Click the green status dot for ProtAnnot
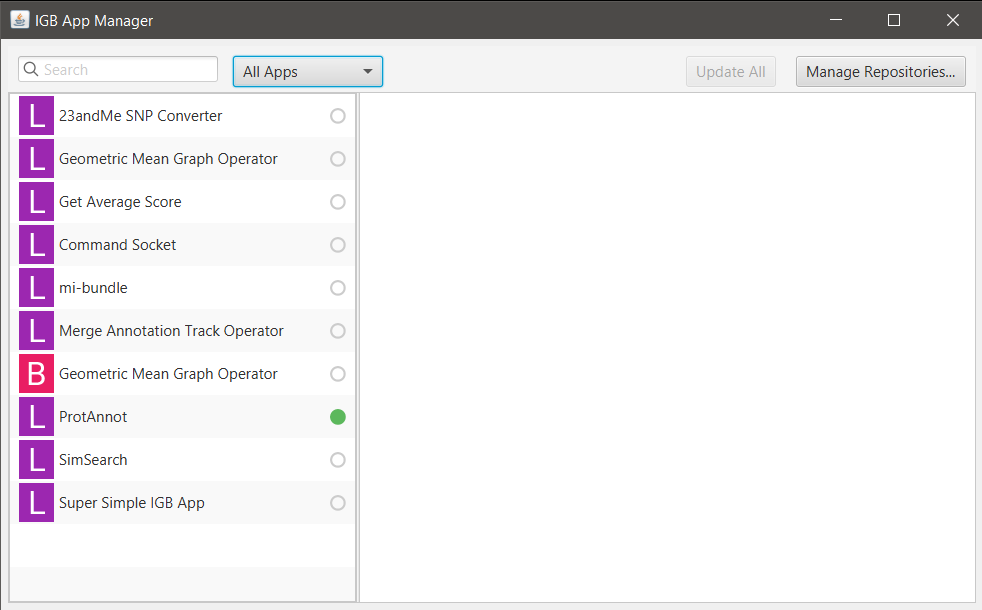The width and height of the screenshot is (982, 610). 338,417
